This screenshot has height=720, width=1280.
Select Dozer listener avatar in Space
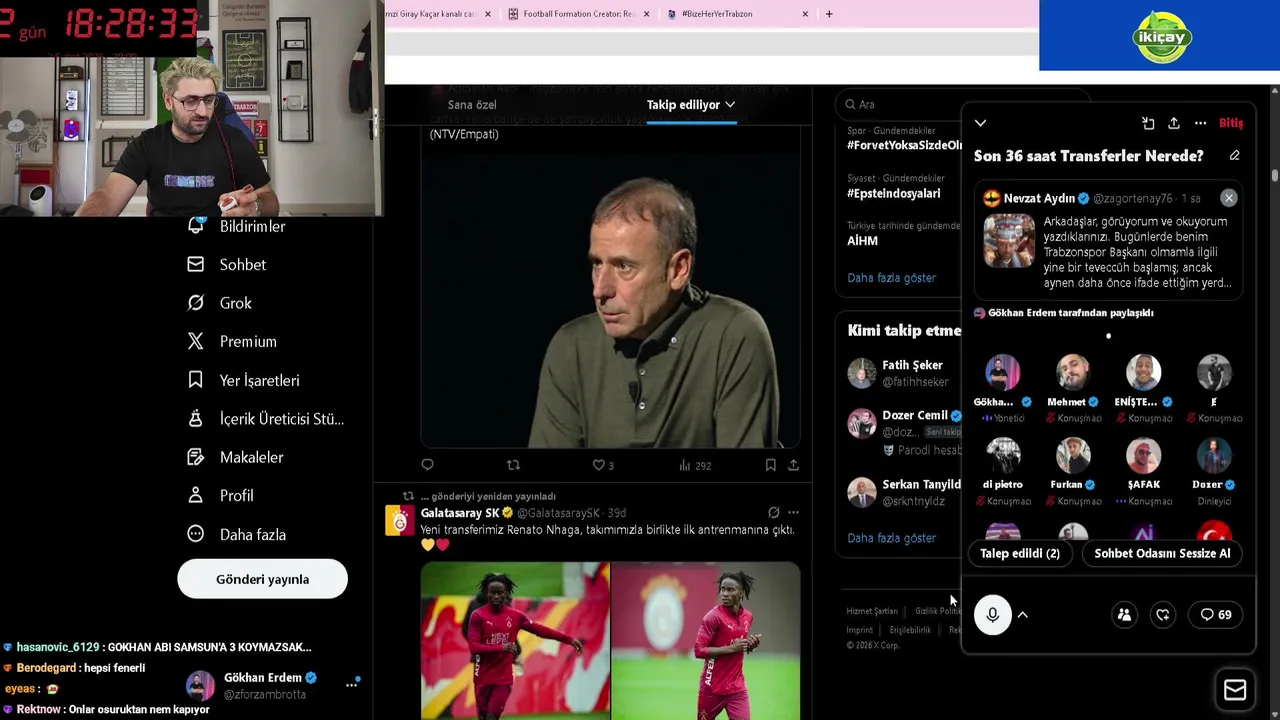pos(1214,455)
